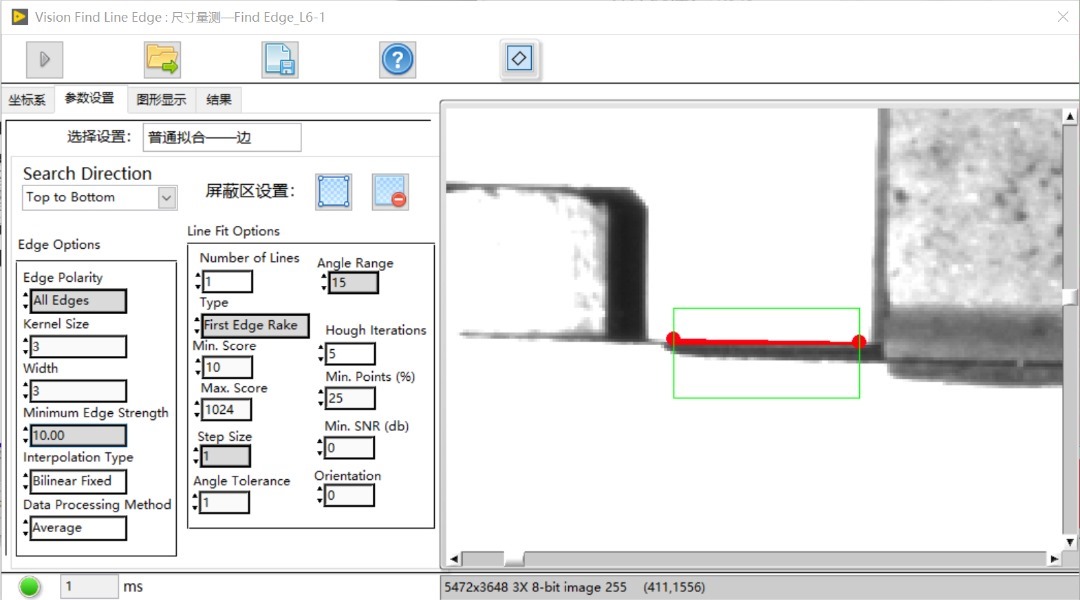Click the vertical scrollbar thumb
The height and width of the screenshot is (600, 1080).
(1070, 297)
